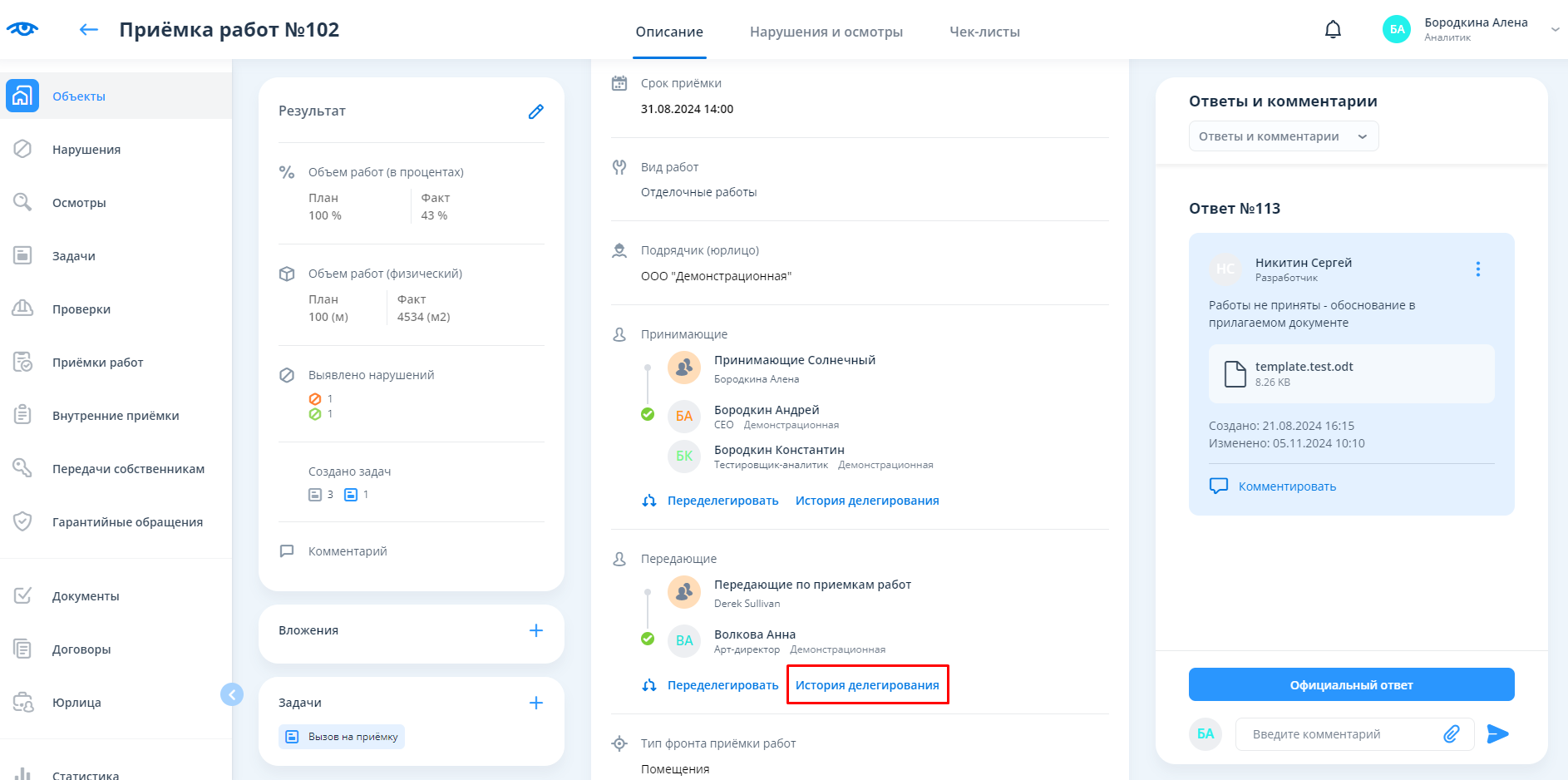Add a new task in Задачи with the plus
The width and height of the screenshot is (1568, 780).
coord(536,703)
